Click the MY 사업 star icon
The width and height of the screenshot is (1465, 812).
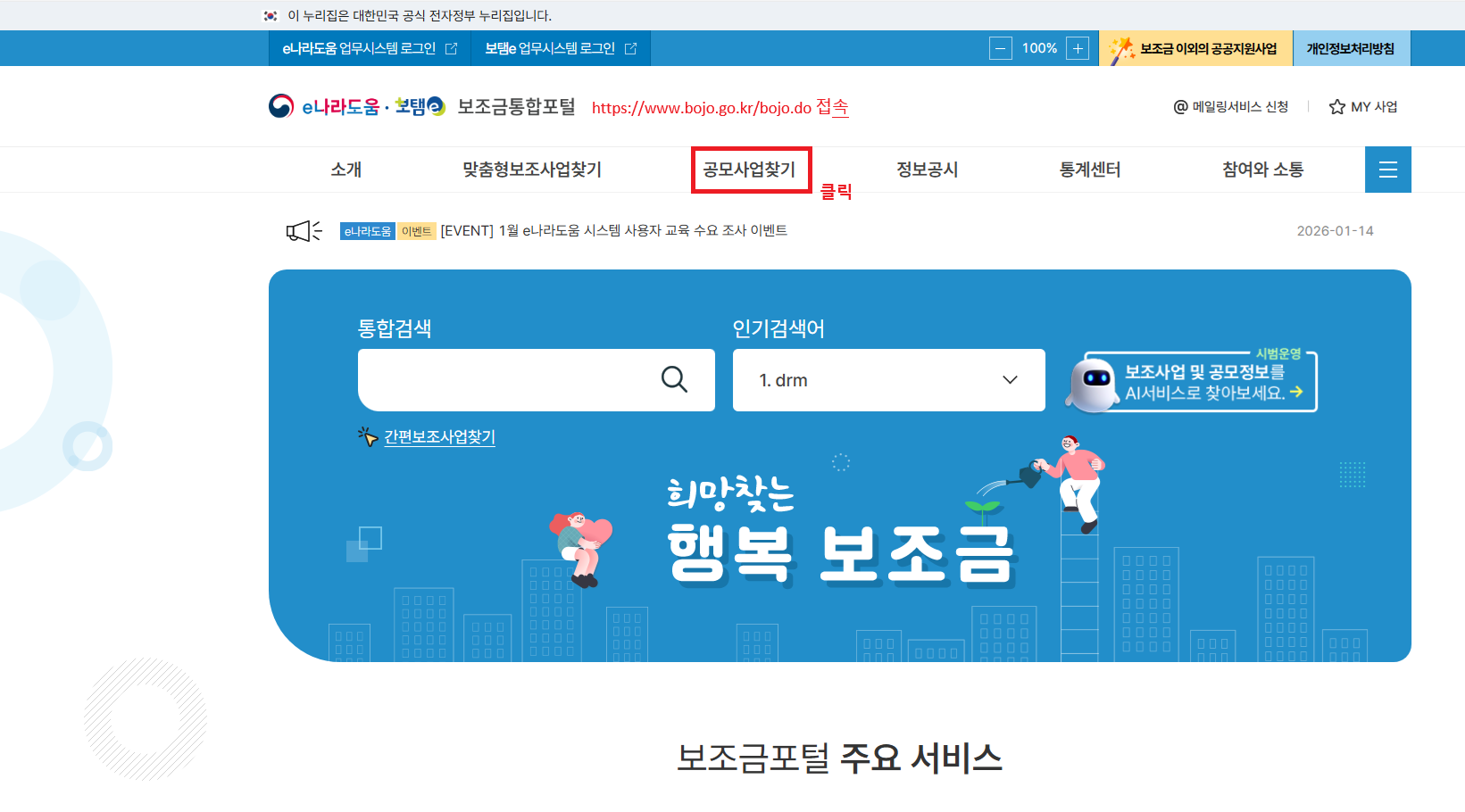(x=1336, y=107)
